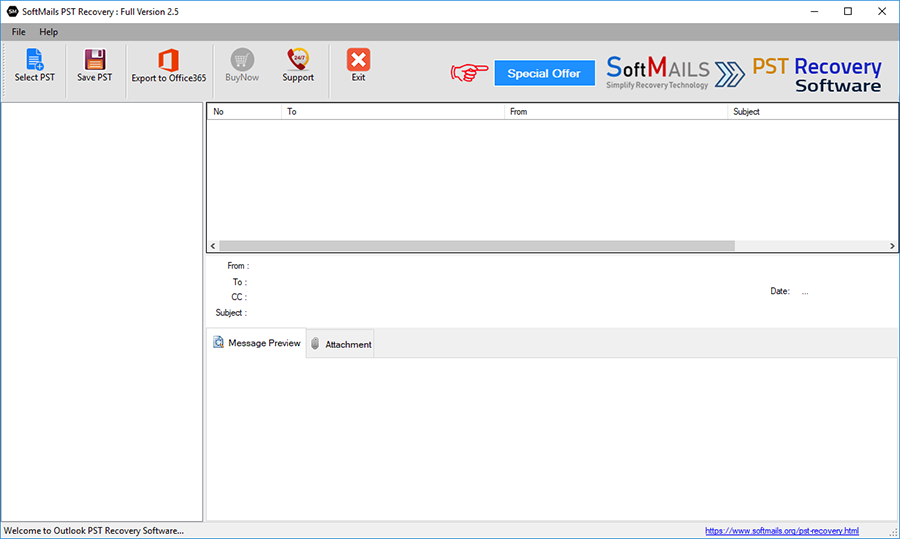Click the From column header
This screenshot has height=539, width=900.
[x=616, y=111]
